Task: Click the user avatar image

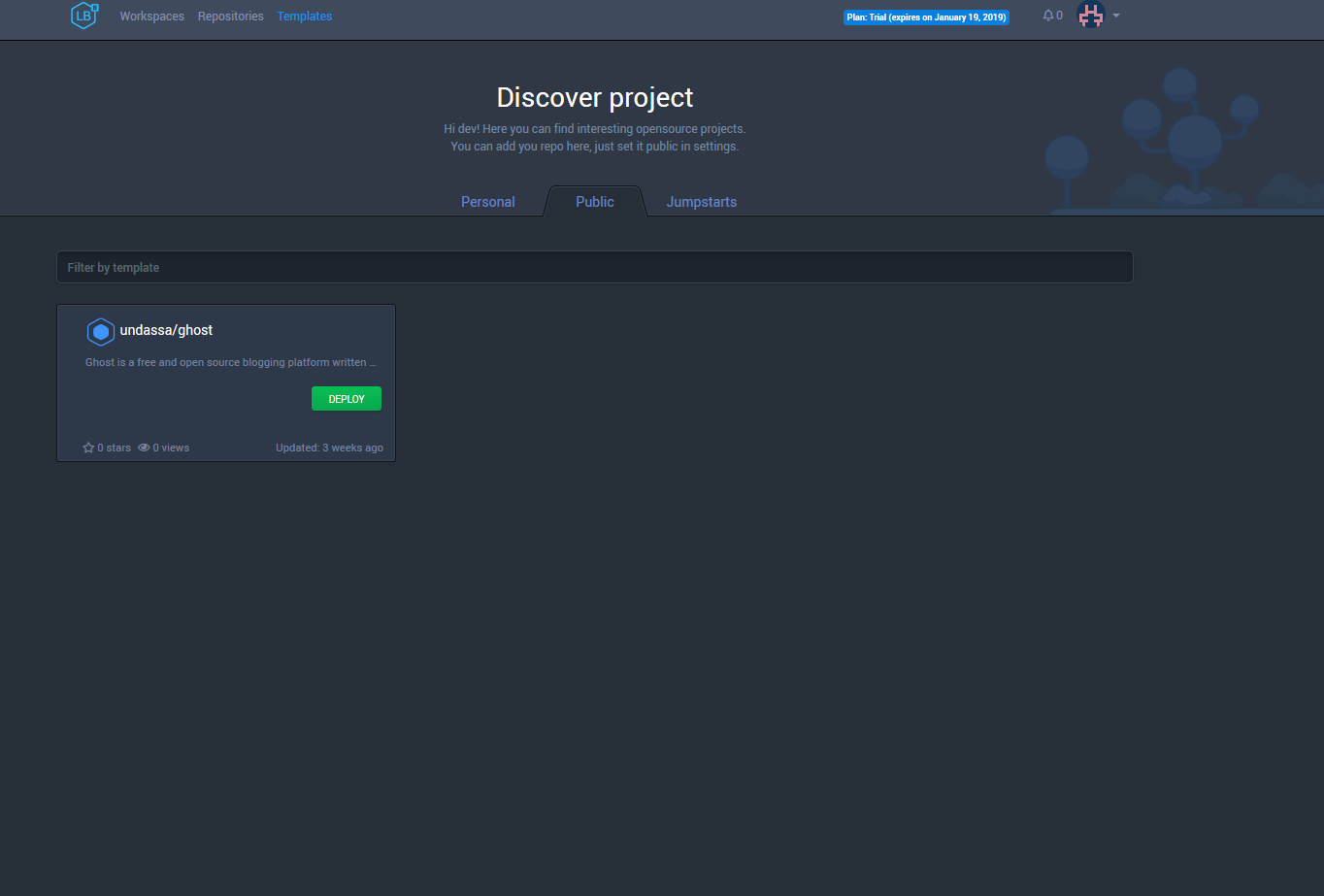Action: [x=1091, y=15]
